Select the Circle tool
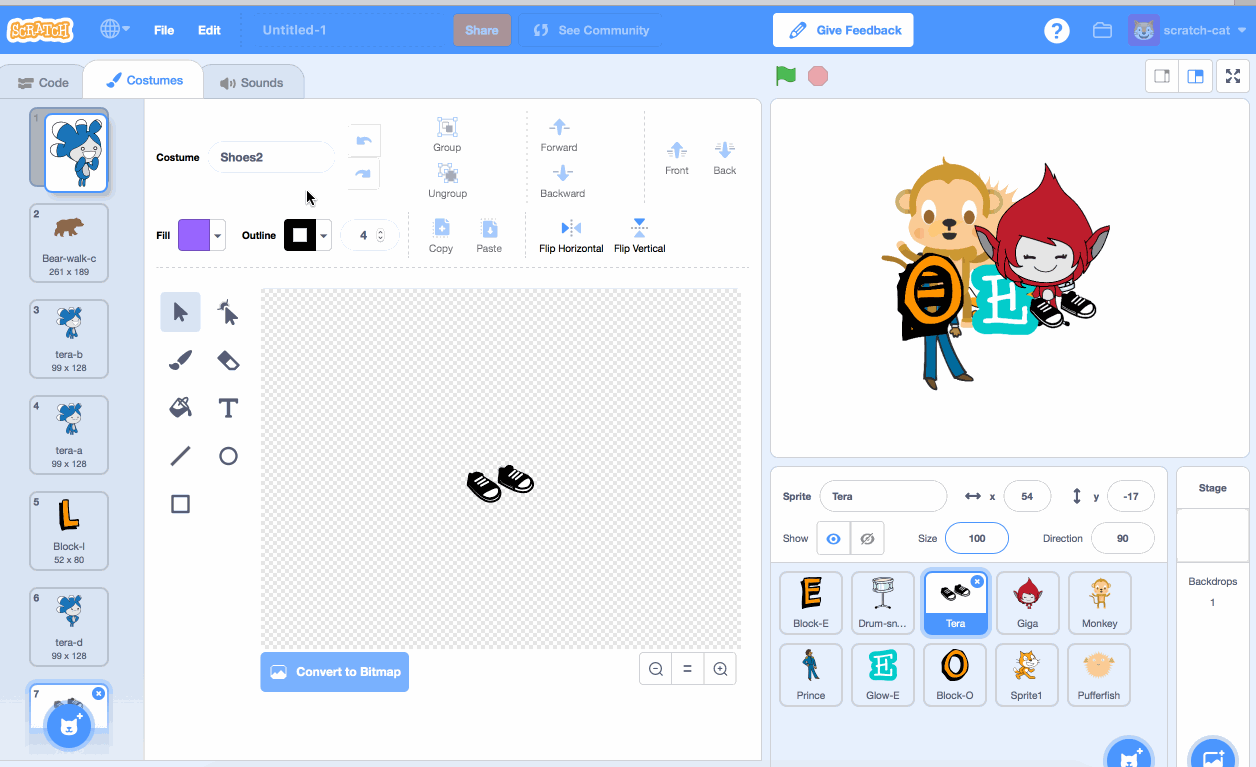The width and height of the screenshot is (1256, 767). coord(228,456)
